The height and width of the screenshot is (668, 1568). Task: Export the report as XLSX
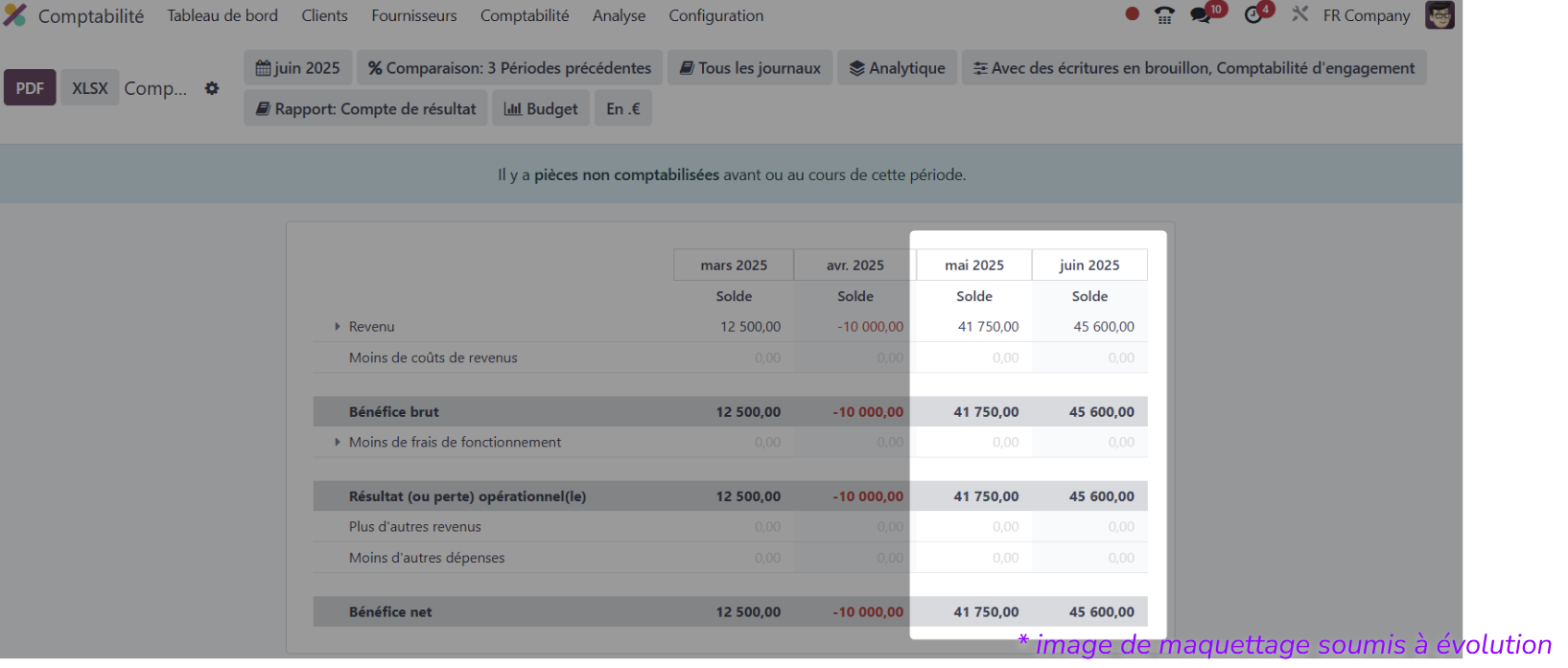(90, 88)
